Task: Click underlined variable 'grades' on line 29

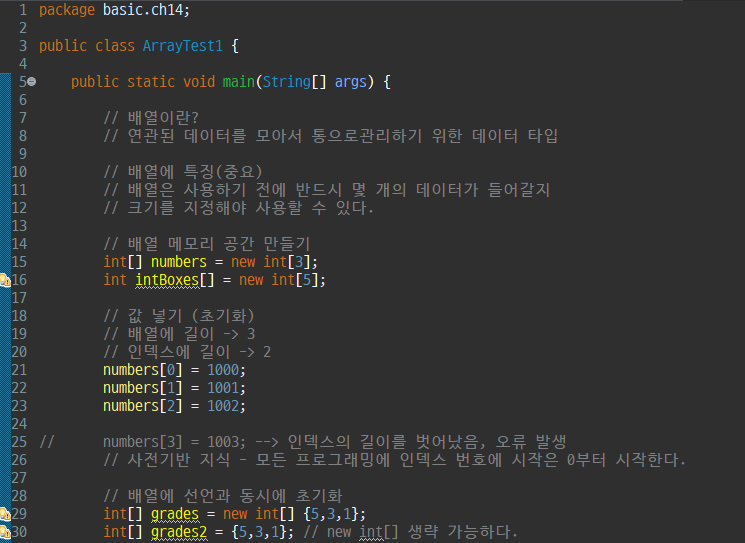Action: point(175,514)
